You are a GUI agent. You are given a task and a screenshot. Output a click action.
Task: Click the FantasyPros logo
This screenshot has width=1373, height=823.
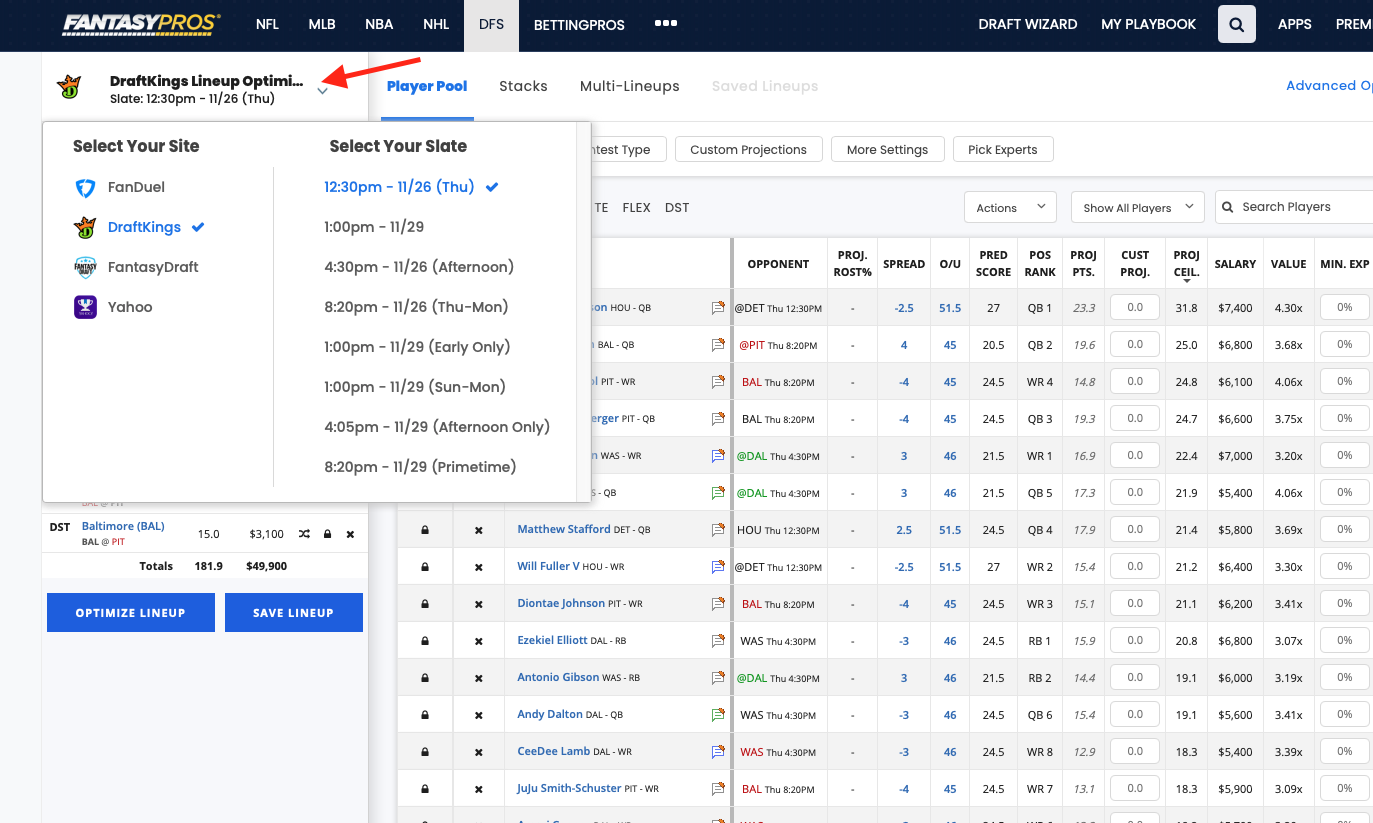coord(140,24)
